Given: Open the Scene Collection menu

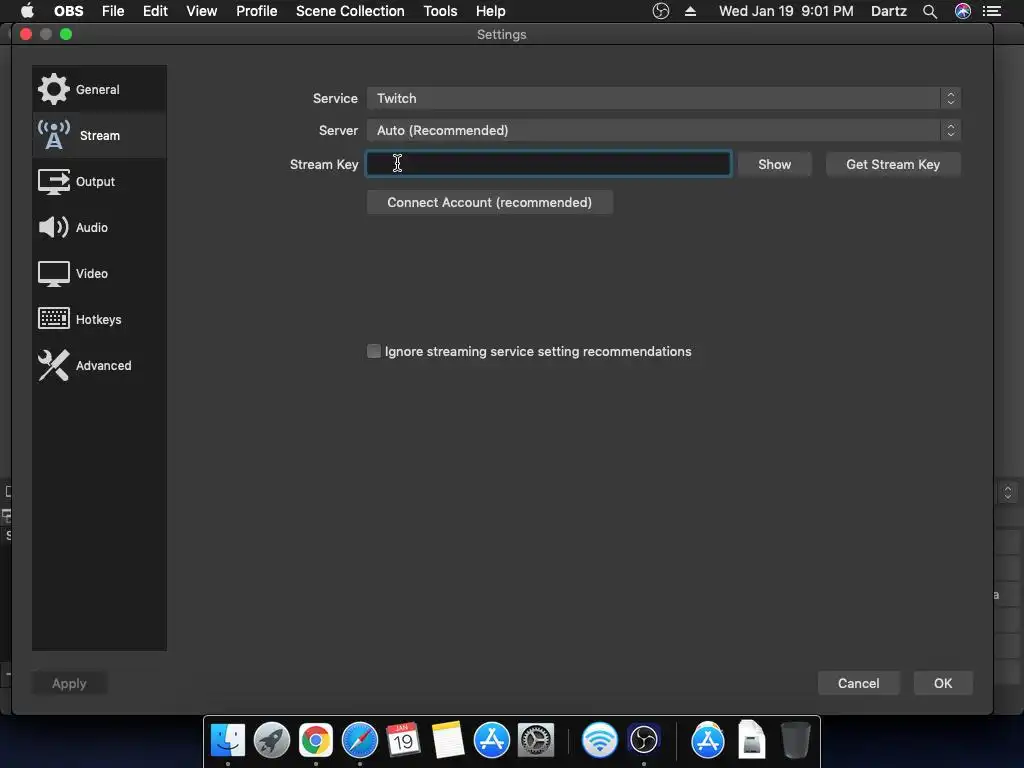Looking at the screenshot, I should point(350,11).
